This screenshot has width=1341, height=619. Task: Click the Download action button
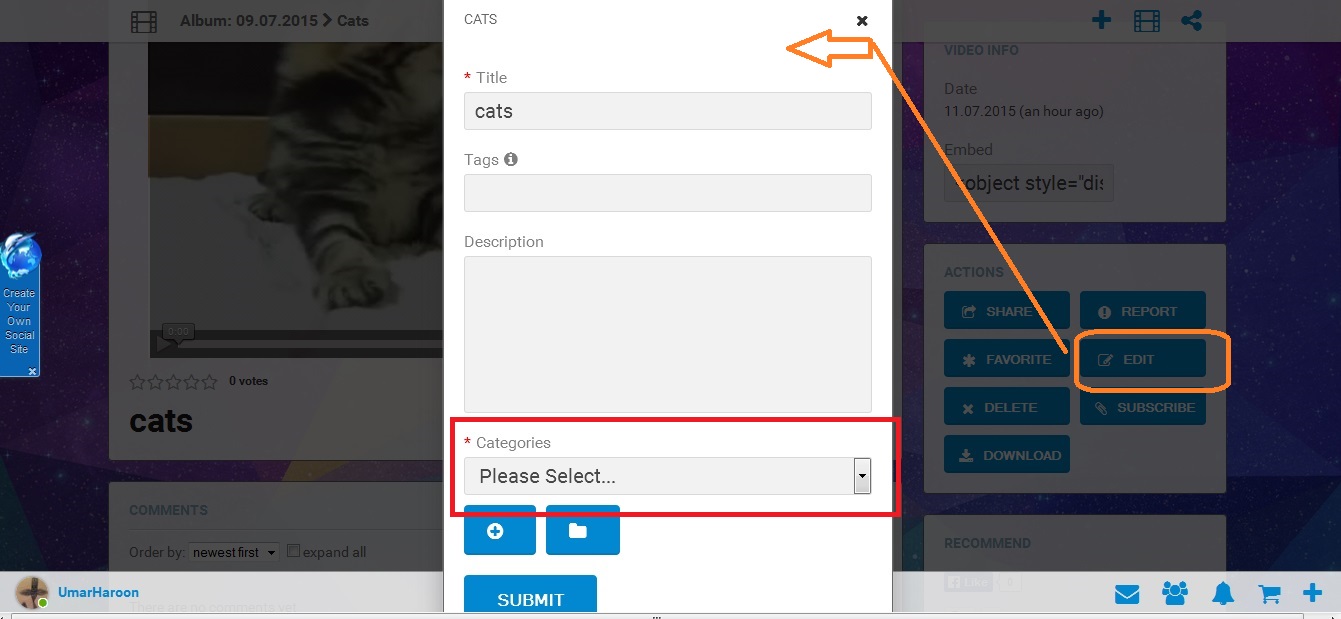point(1006,455)
